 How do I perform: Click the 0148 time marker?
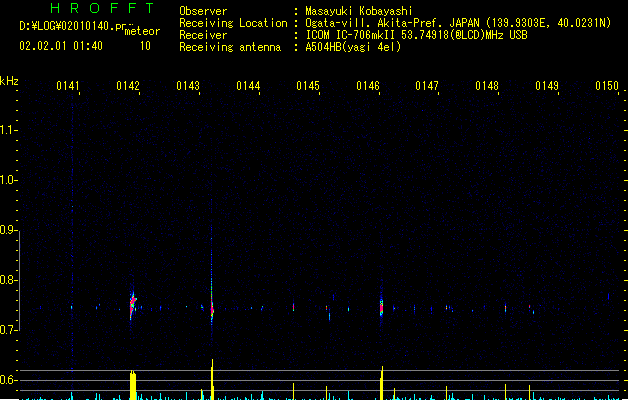coord(487,86)
